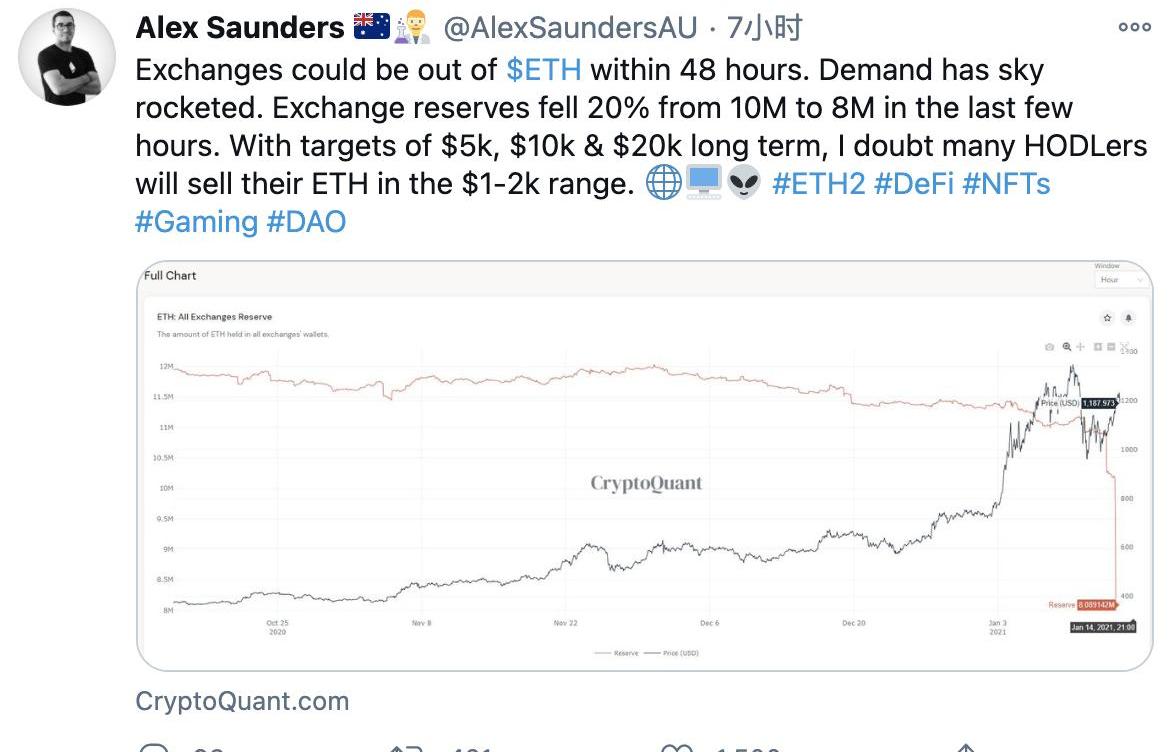The image size is (1176, 752).
Task: Open Alex Saunders' profile avatar
Action: 67,57
